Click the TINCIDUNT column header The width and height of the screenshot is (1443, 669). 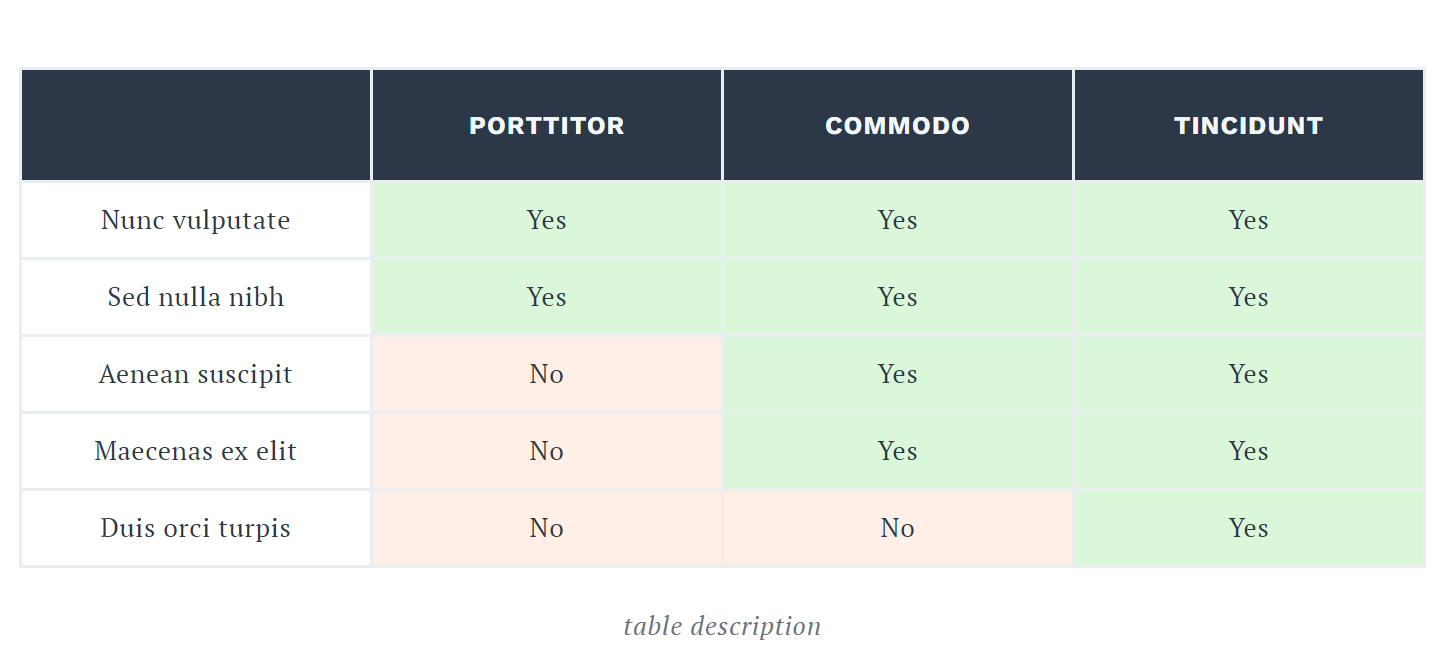pyautogui.click(x=1249, y=126)
